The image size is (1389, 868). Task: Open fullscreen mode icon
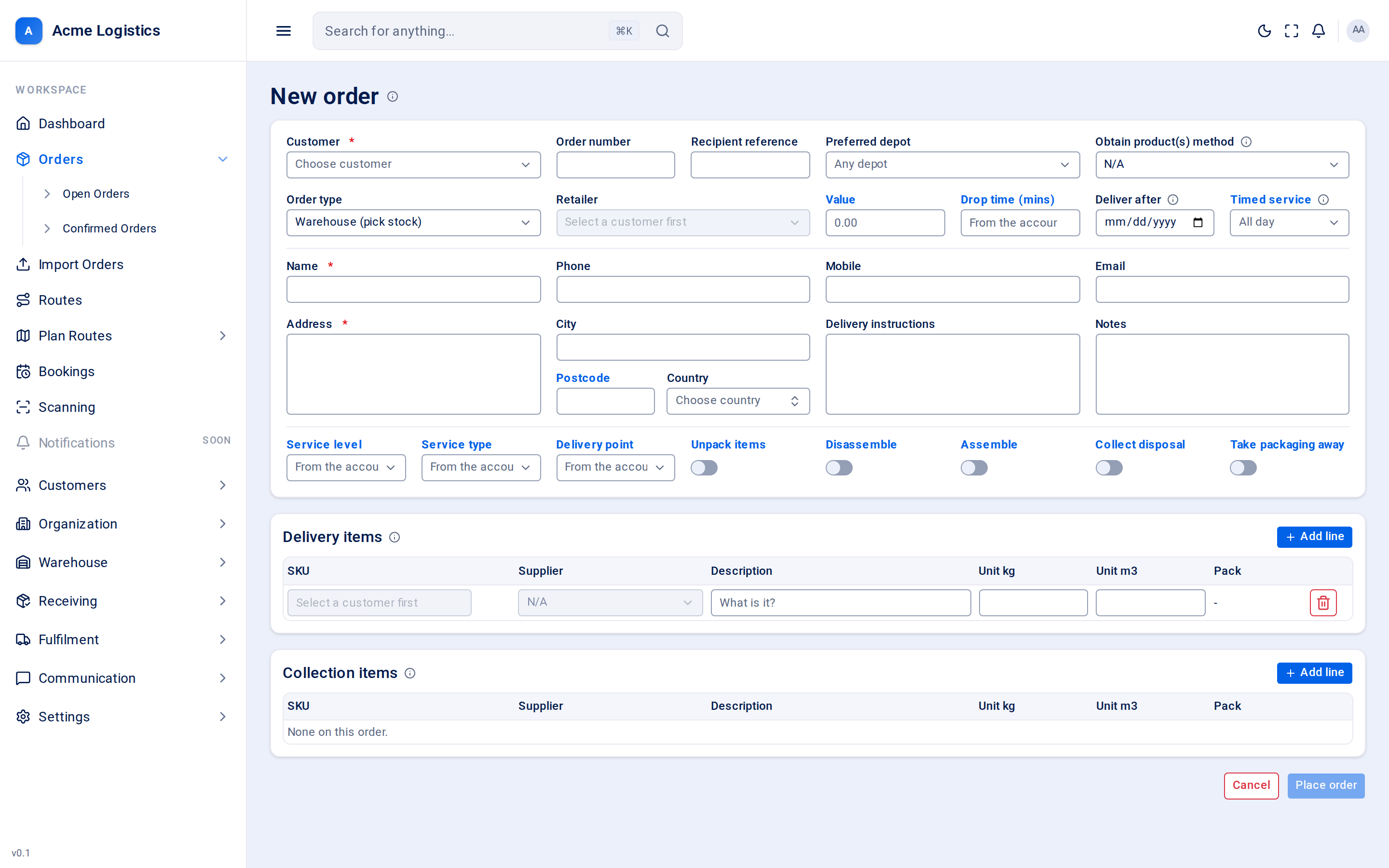1292,31
